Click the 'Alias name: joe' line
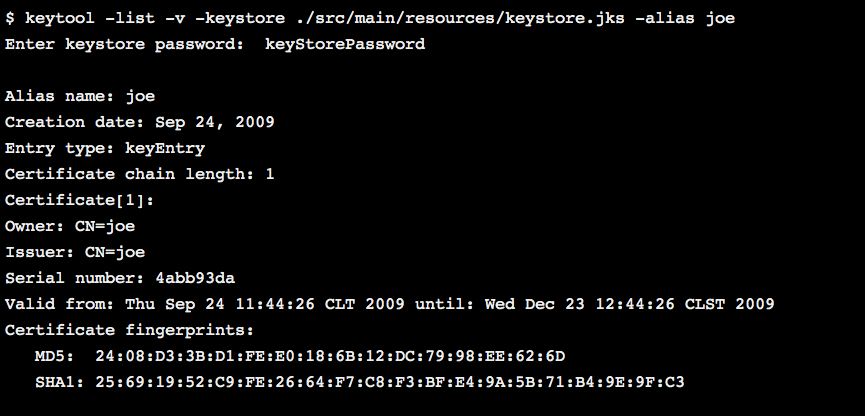This screenshot has height=416, width=865. [x=80, y=97]
